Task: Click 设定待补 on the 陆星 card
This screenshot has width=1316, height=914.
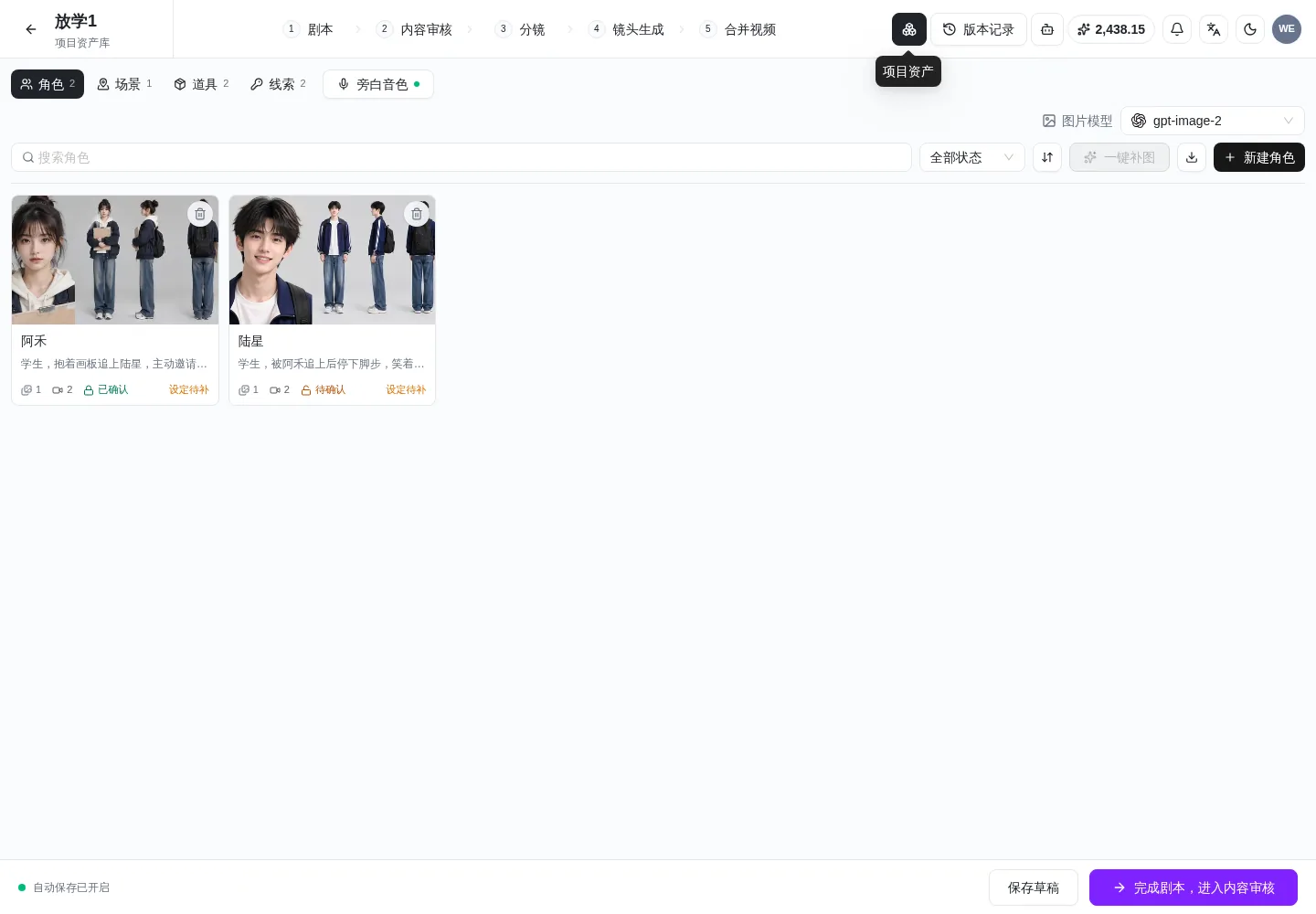Action: coord(406,390)
